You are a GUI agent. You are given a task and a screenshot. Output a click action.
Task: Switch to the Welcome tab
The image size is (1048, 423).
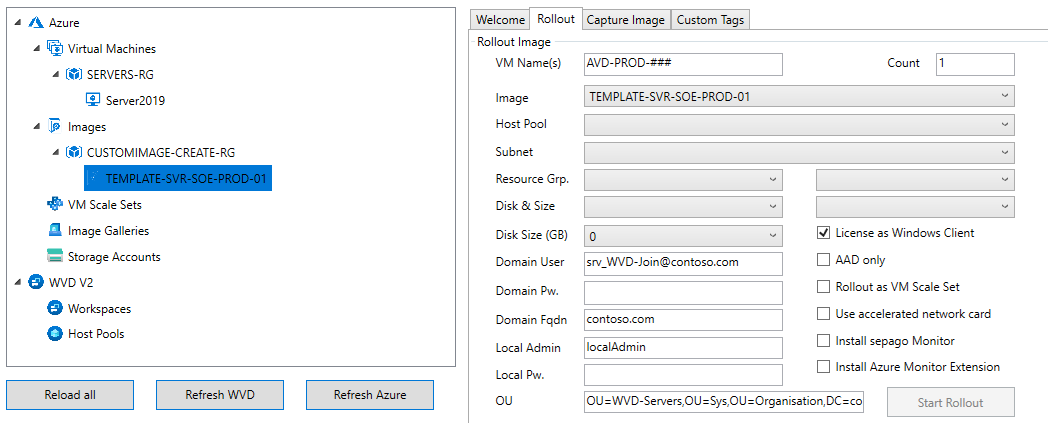pyautogui.click(x=500, y=20)
